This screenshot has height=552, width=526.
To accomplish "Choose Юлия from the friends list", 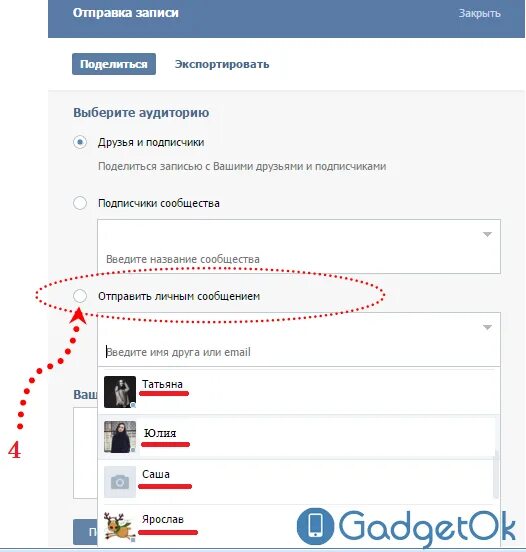I will [x=299, y=437].
